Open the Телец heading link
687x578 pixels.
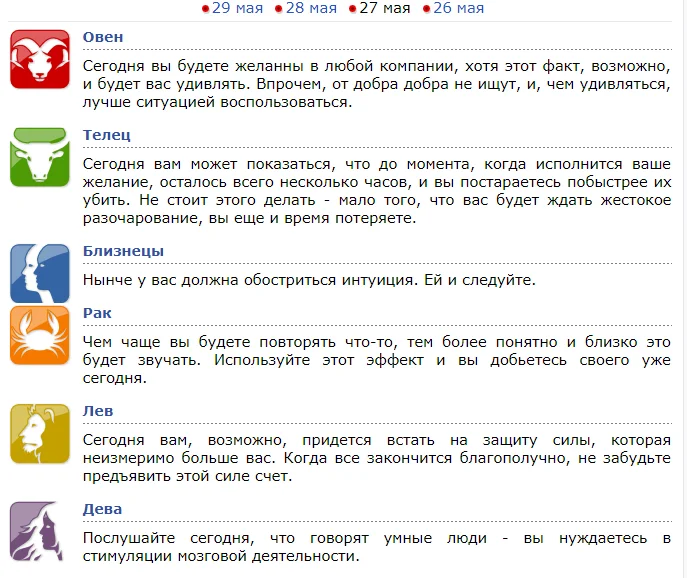pos(106,135)
